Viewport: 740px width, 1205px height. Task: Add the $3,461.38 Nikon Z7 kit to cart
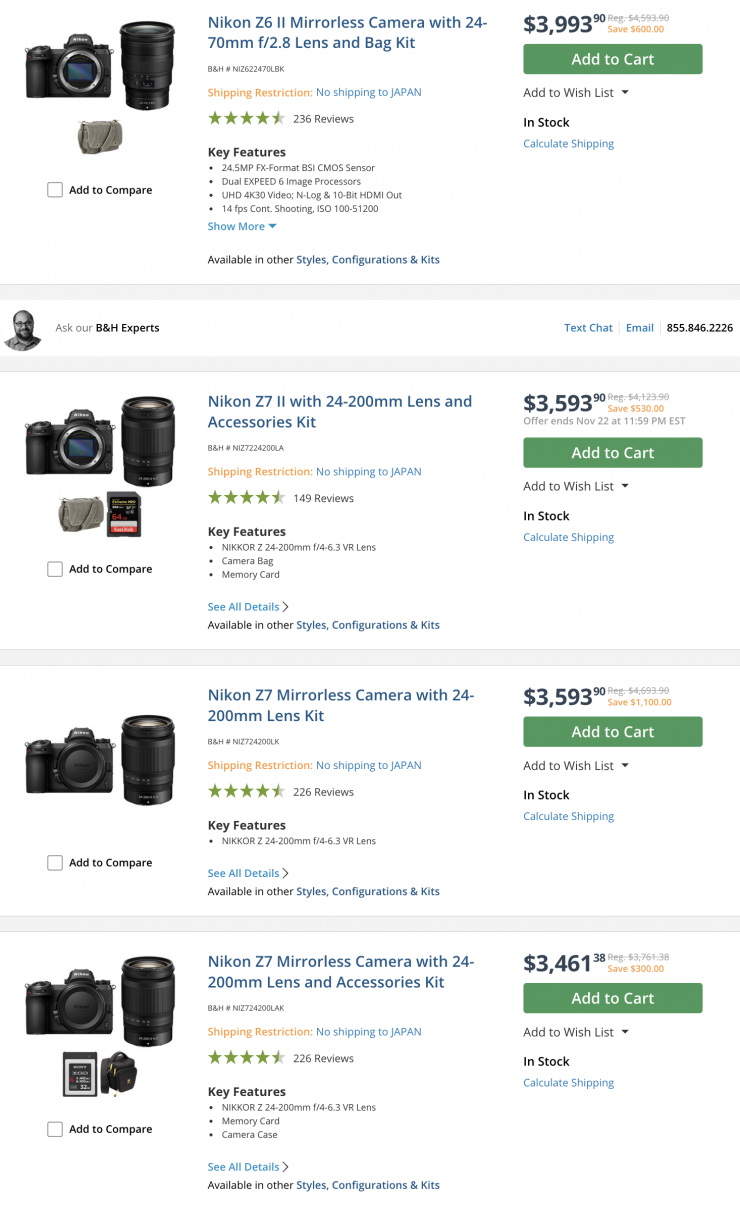(612, 998)
